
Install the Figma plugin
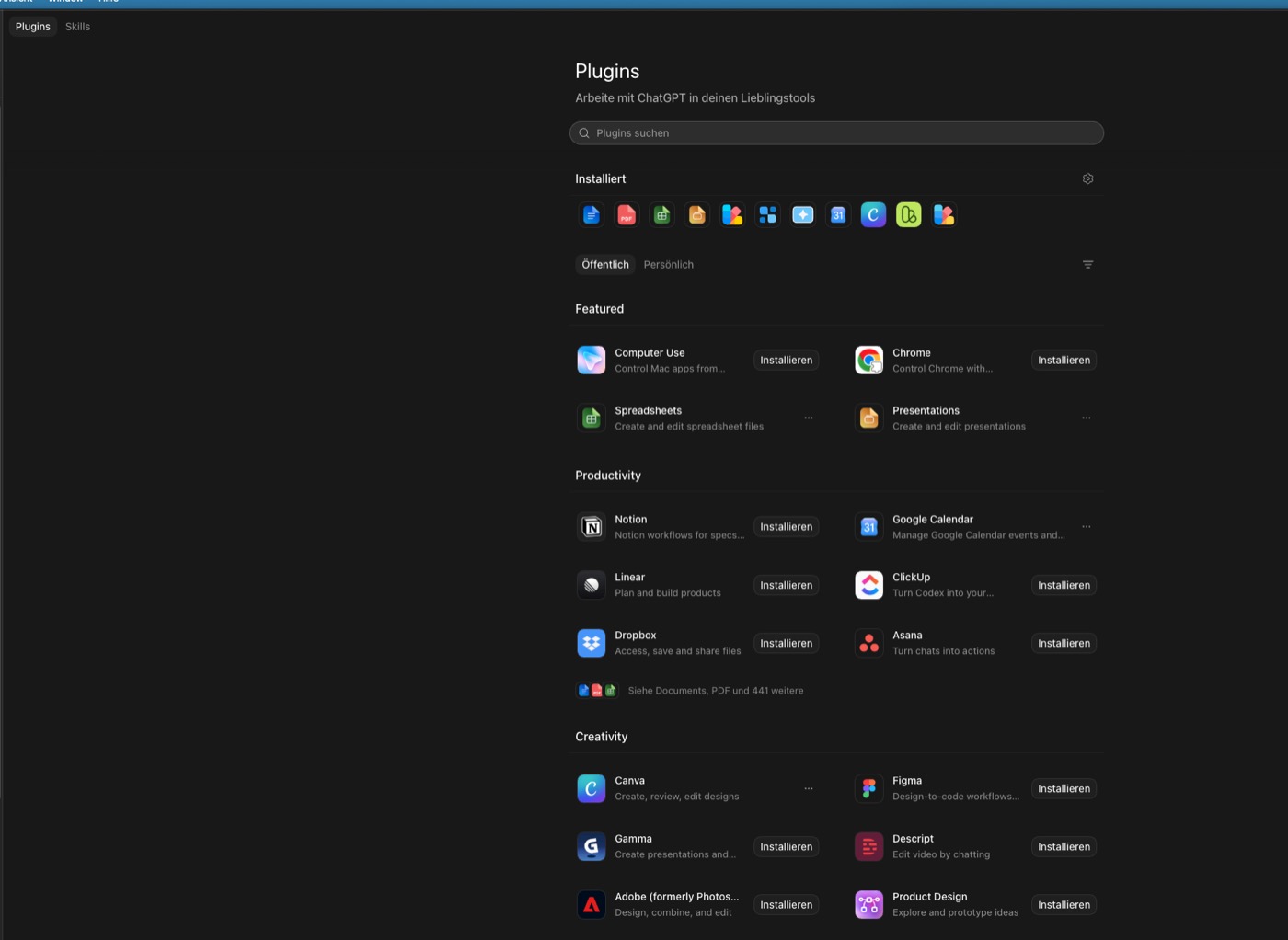[x=1064, y=788]
